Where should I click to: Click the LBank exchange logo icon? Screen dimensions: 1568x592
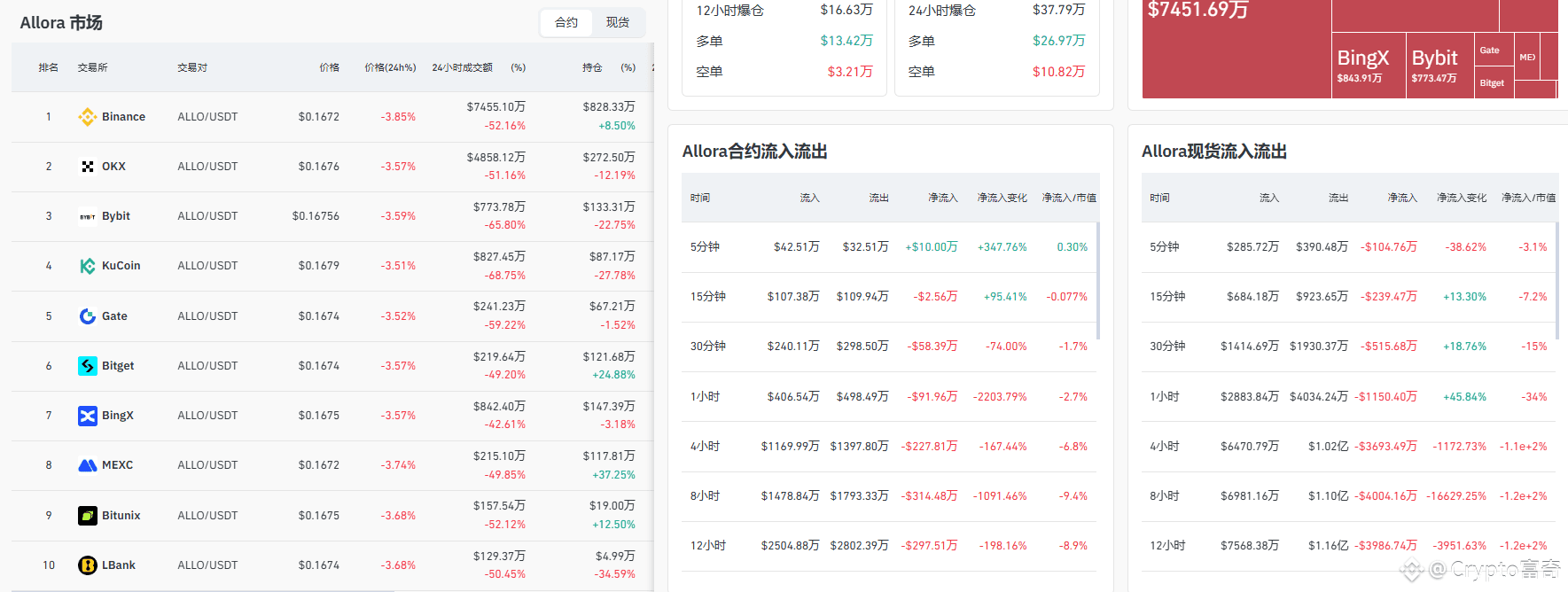(x=87, y=565)
